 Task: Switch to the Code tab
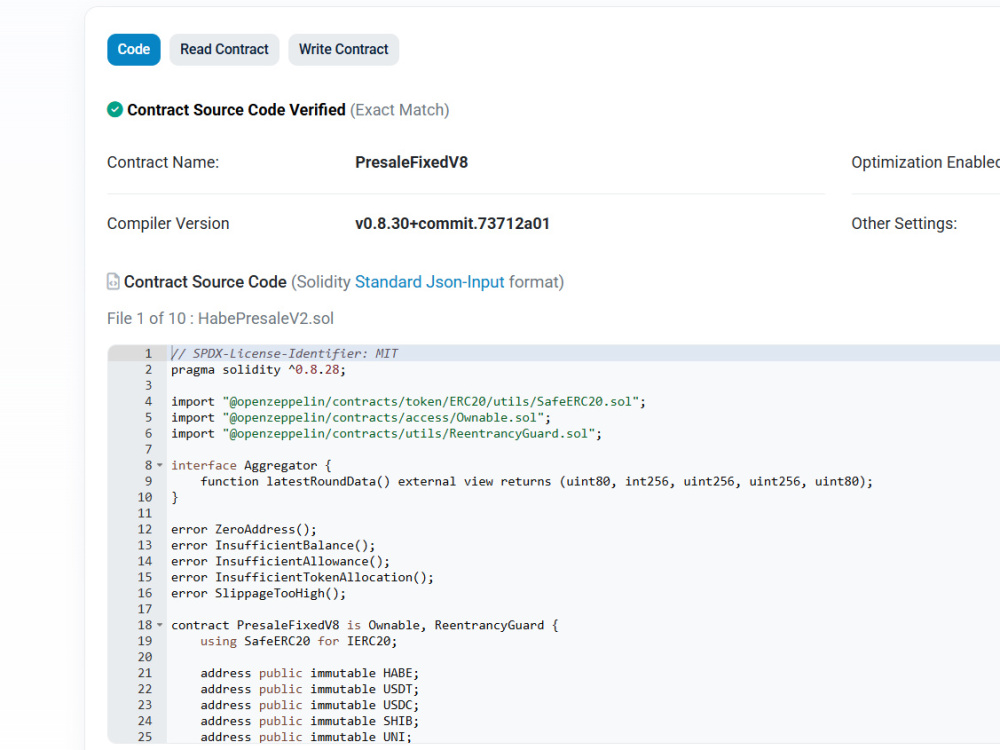(x=133, y=50)
